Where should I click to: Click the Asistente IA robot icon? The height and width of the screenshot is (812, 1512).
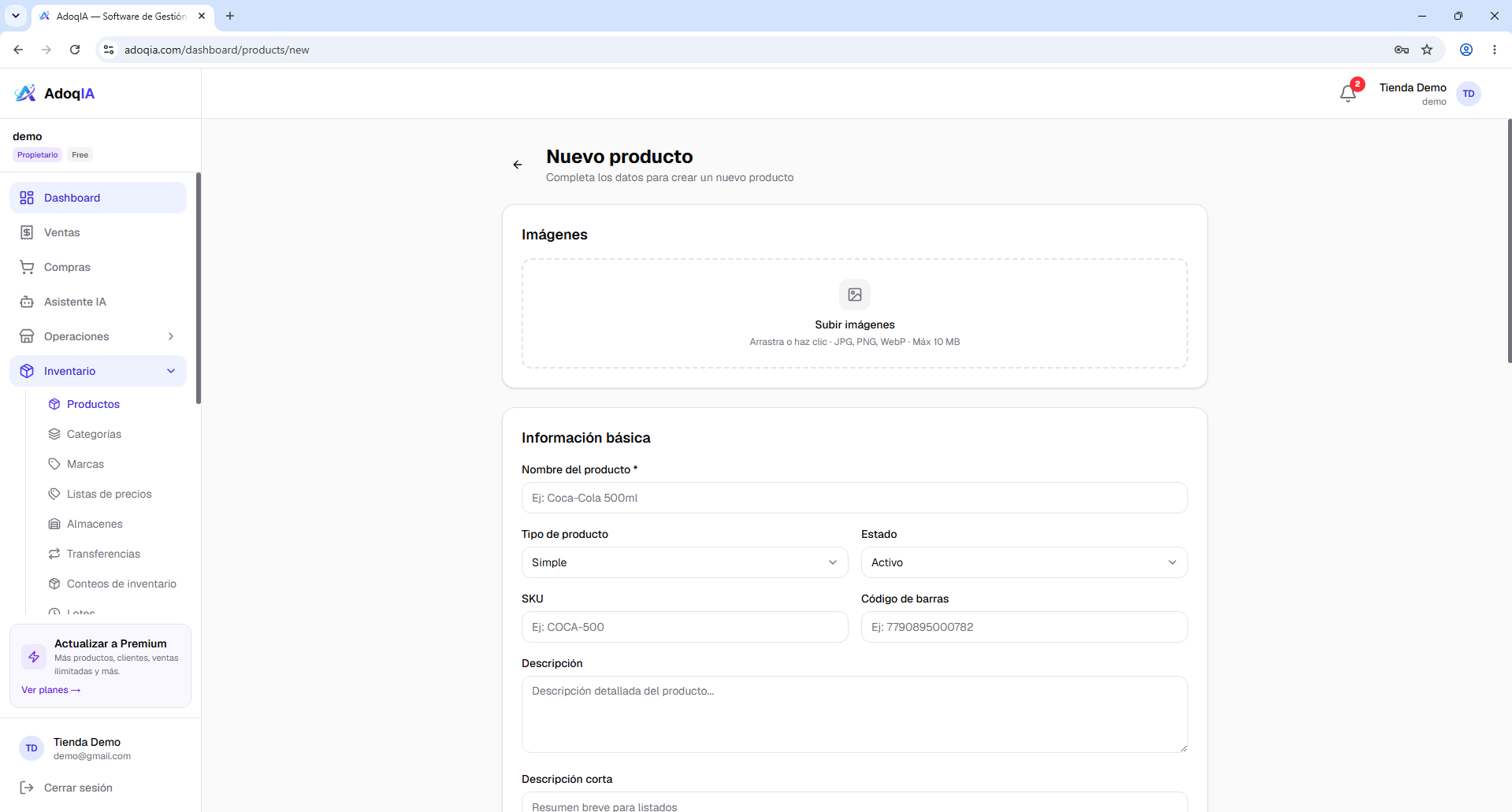click(x=27, y=302)
